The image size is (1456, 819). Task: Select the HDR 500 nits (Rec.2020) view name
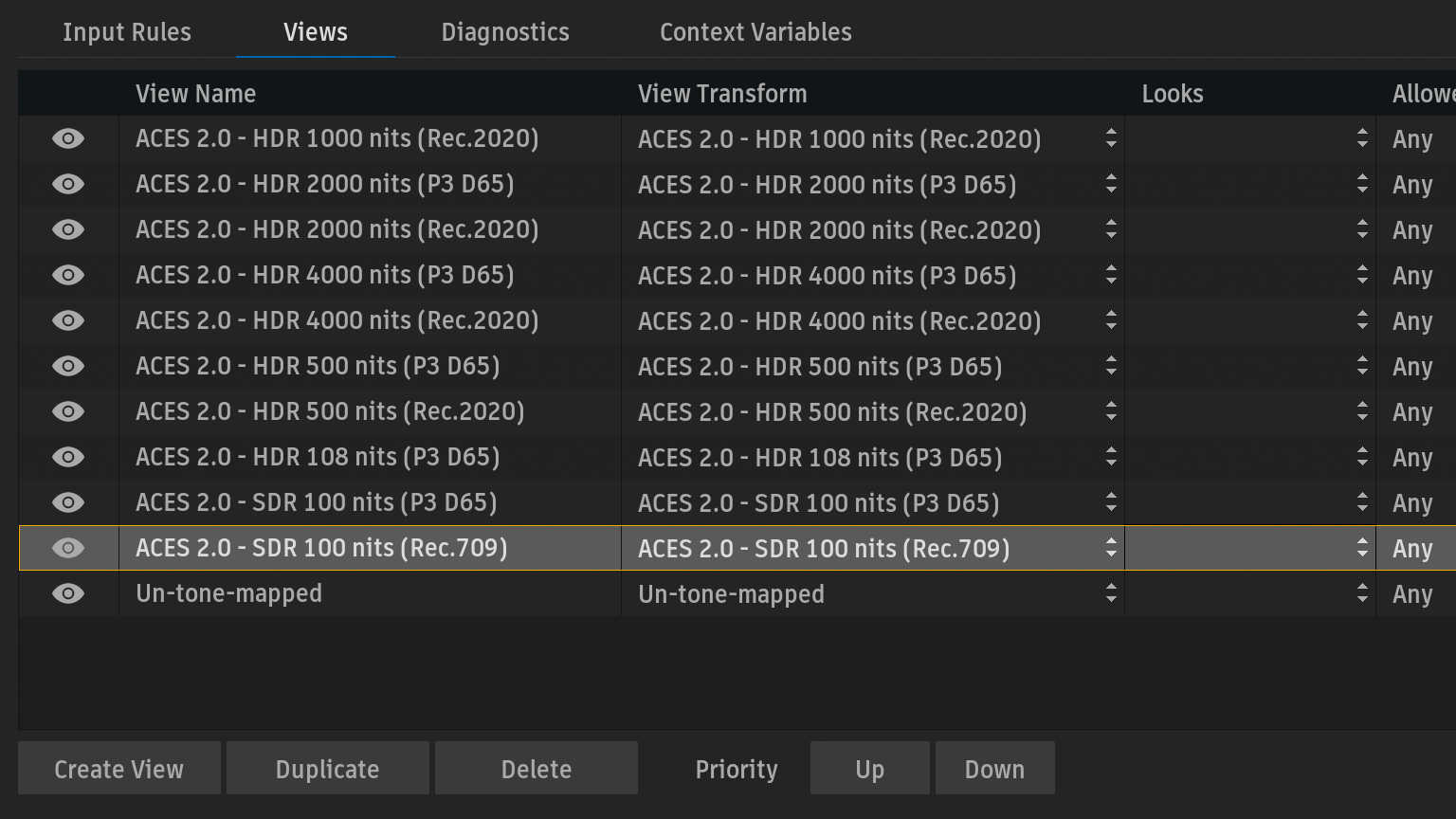tap(330, 412)
